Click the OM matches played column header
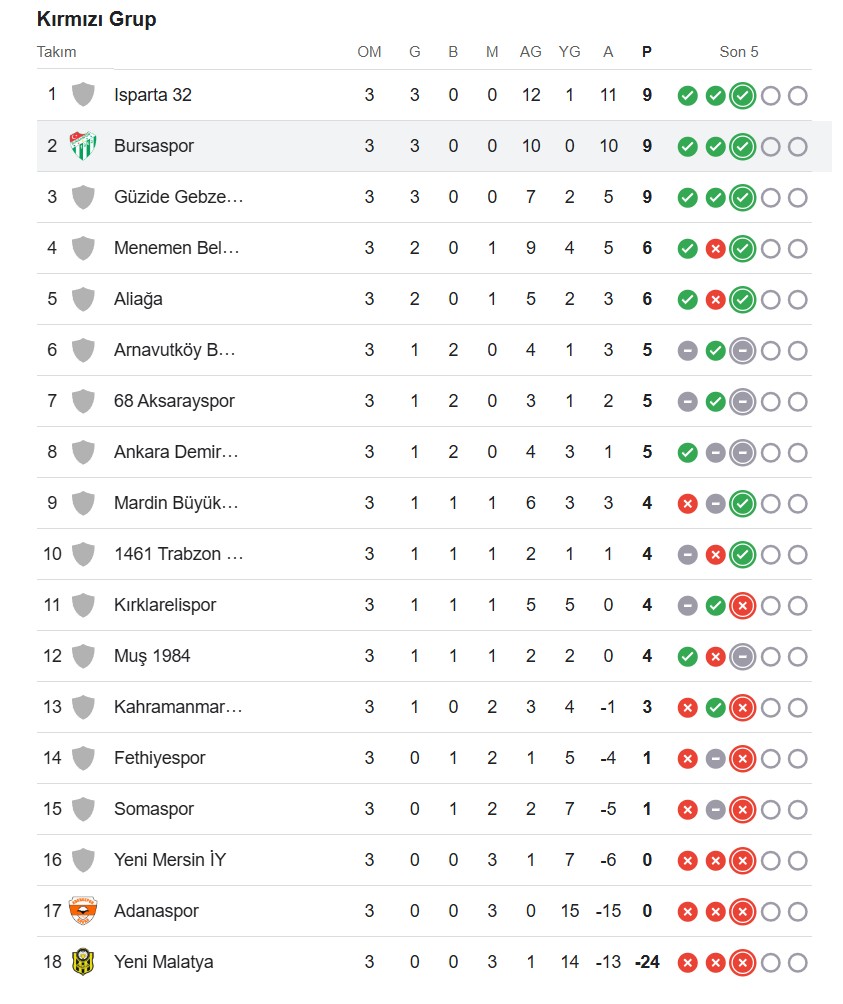 369,52
